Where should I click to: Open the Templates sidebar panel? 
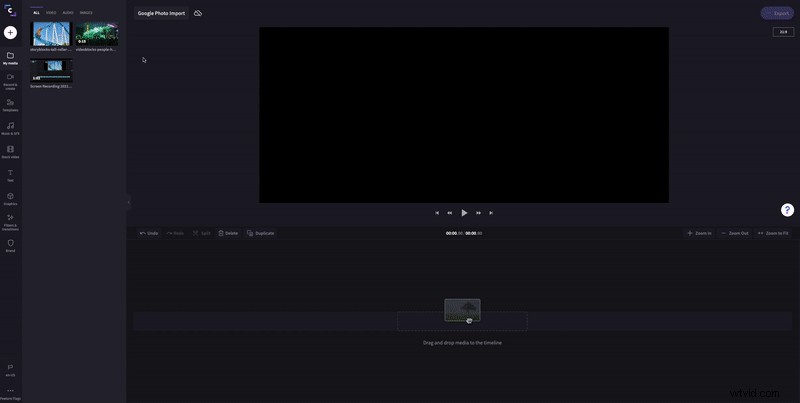[10, 103]
